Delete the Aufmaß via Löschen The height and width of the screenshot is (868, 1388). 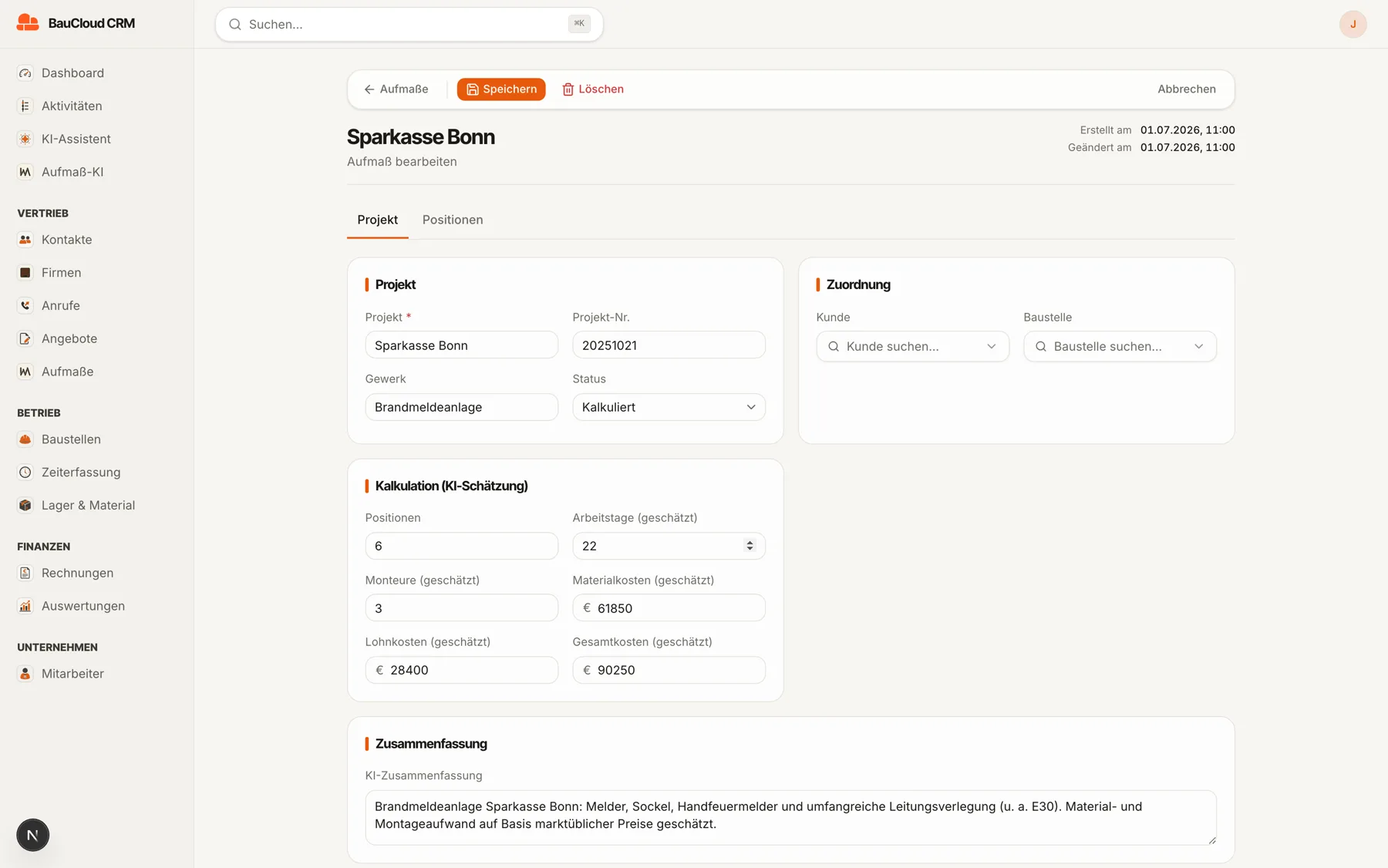(x=592, y=89)
